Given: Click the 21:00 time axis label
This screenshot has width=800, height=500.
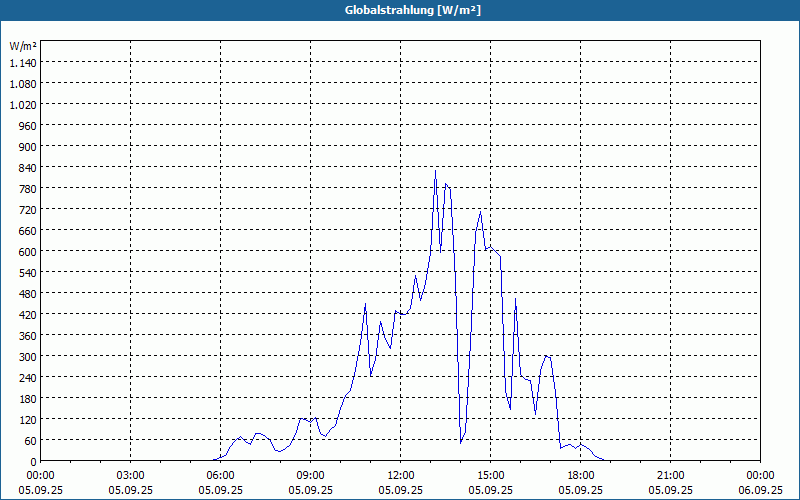Looking at the screenshot, I should 670,476.
